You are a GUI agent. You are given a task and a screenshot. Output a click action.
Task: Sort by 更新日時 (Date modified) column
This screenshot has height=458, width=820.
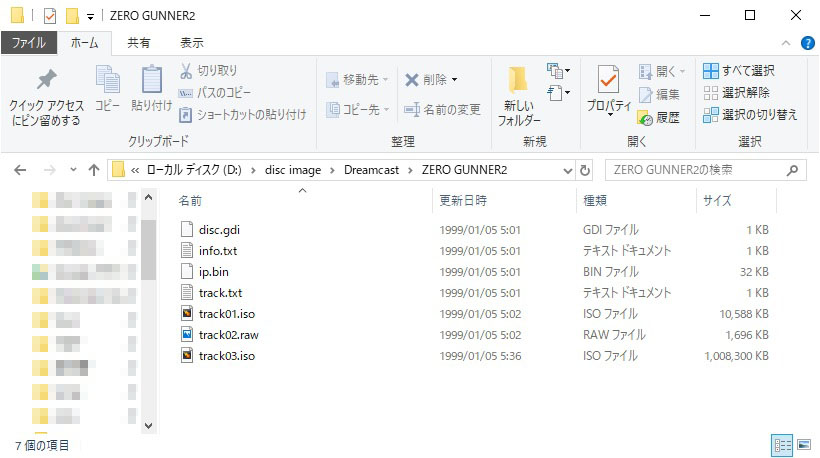point(463,201)
